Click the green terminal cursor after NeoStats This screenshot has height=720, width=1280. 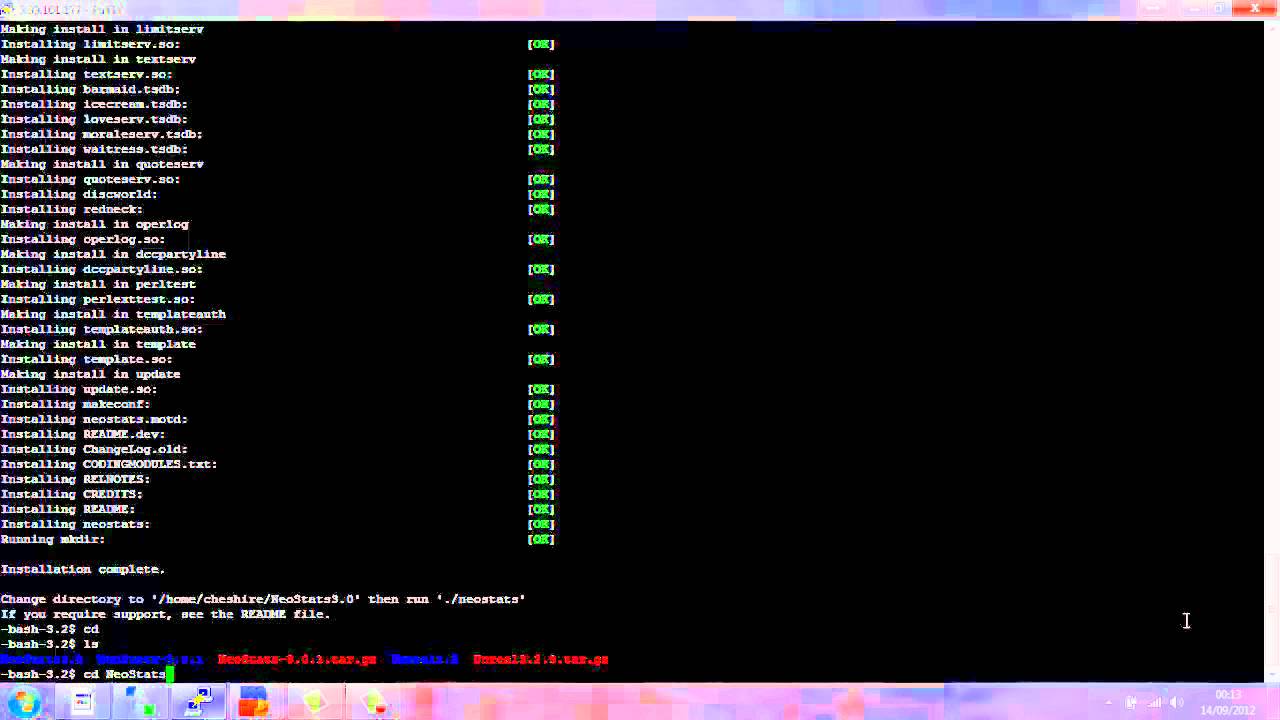(x=171, y=675)
